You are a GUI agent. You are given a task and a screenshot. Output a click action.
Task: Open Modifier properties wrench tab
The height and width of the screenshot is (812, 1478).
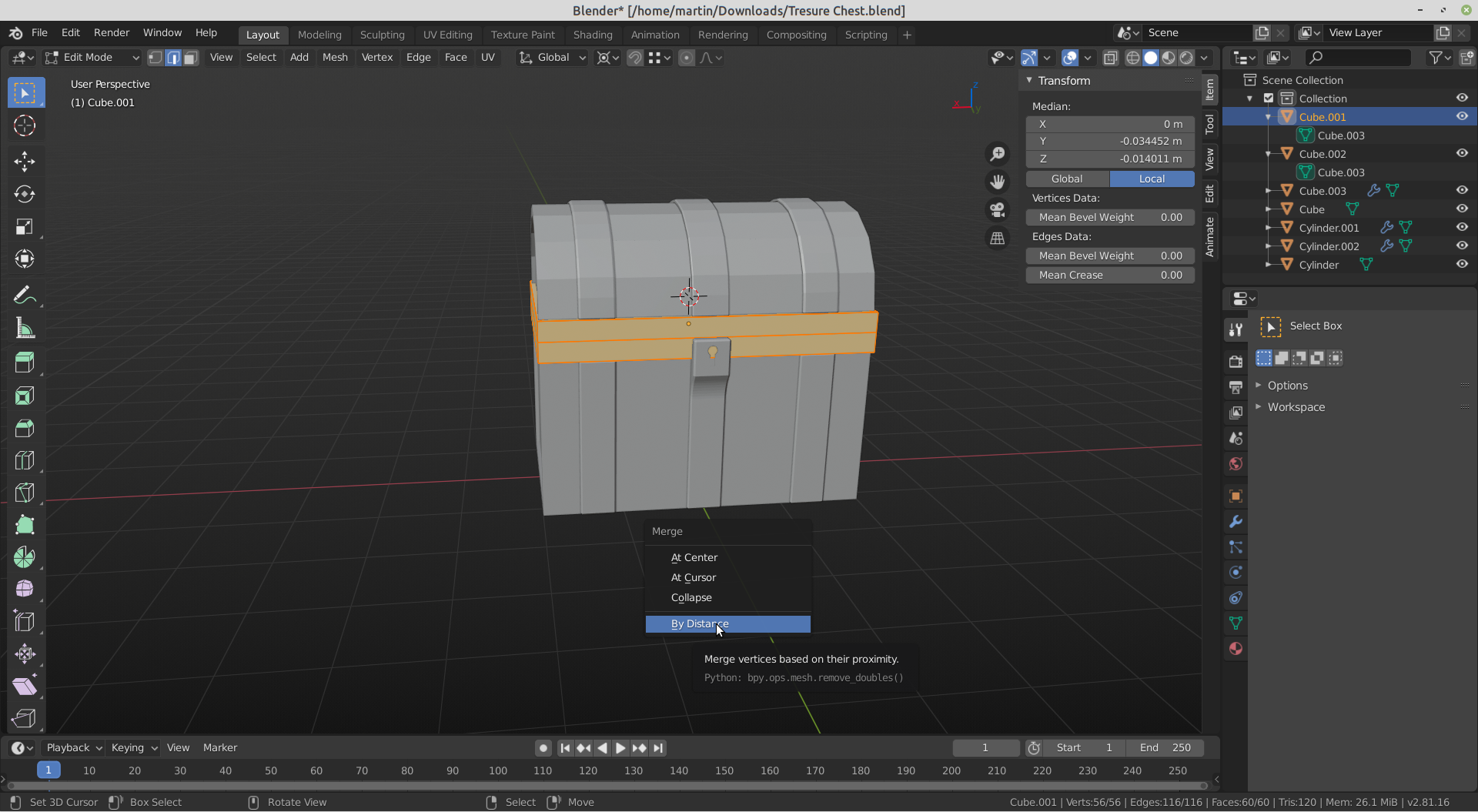[1236, 522]
